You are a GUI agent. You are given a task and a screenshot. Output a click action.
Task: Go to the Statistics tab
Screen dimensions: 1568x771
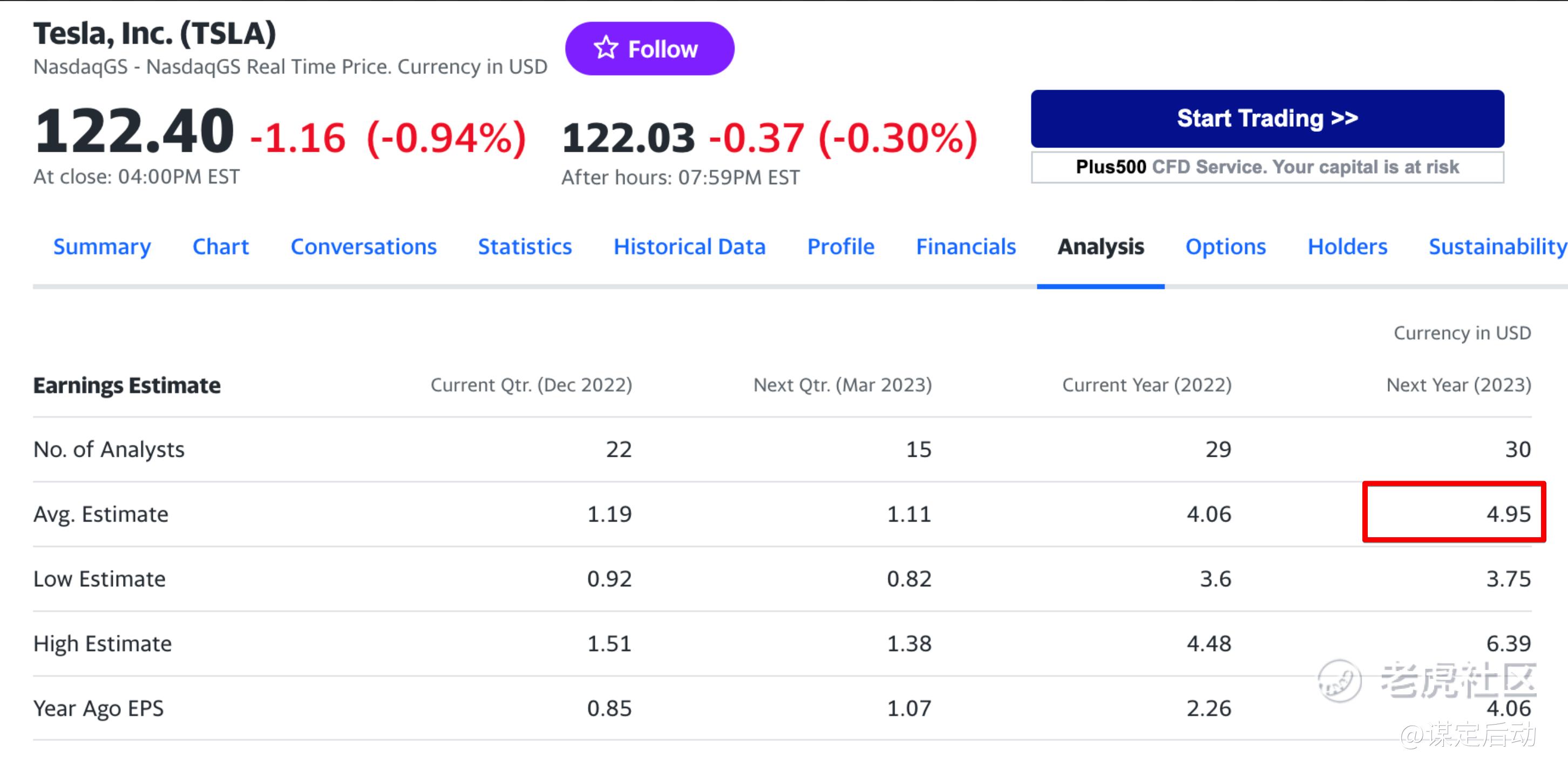click(x=525, y=247)
